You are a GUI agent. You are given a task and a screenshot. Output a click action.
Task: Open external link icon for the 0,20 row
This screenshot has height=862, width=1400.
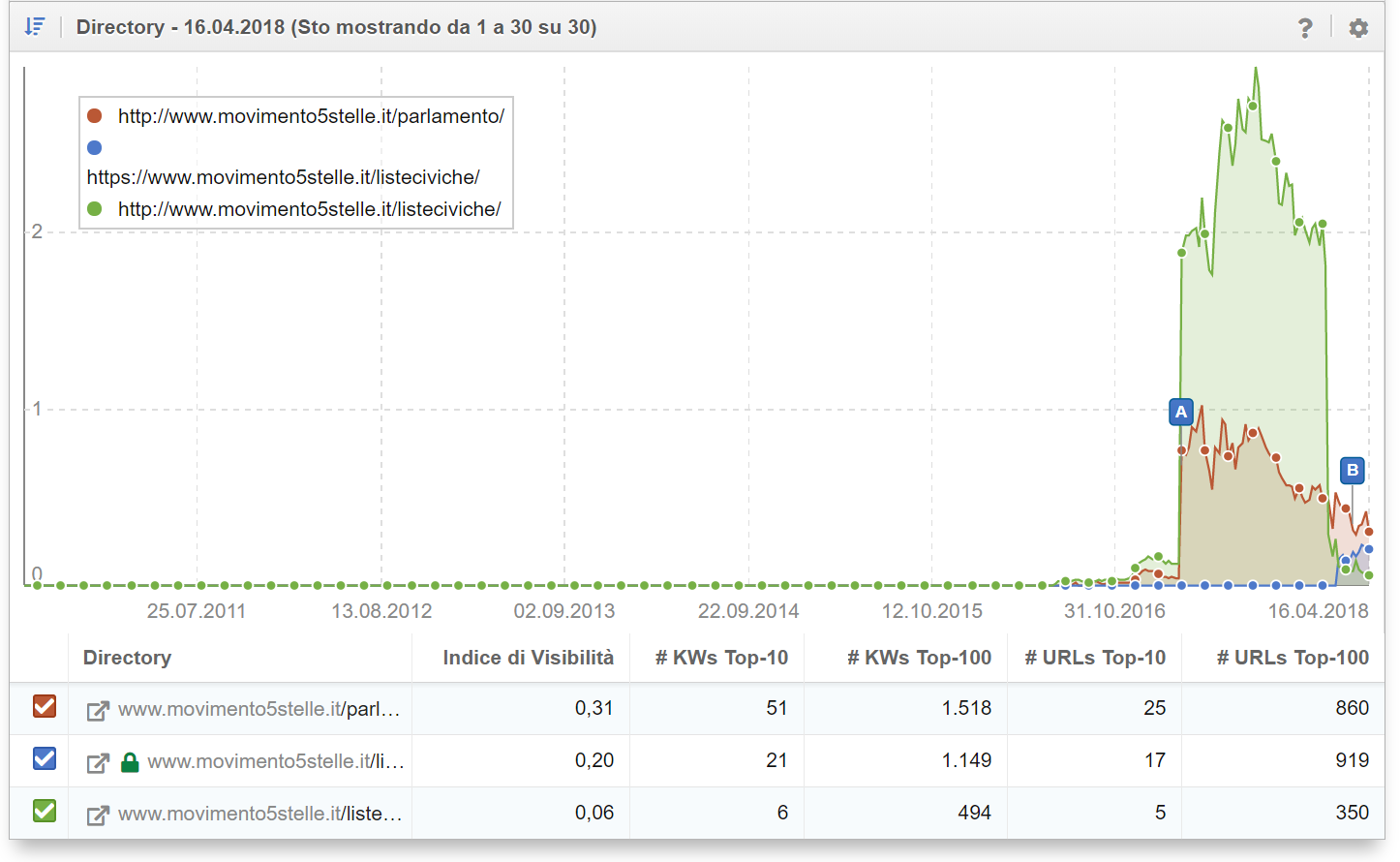[x=98, y=762]
